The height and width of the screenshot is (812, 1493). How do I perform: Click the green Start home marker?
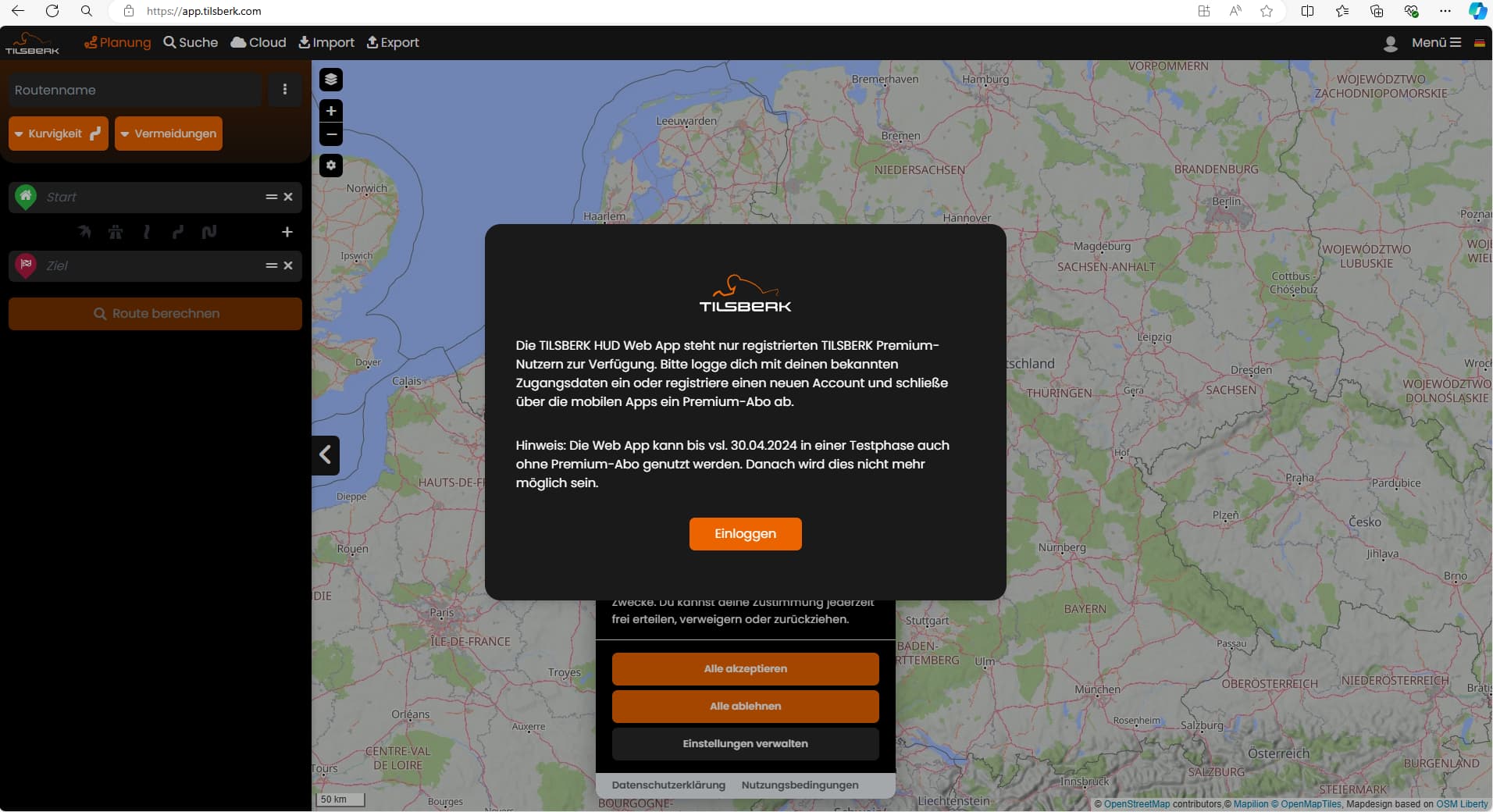pyautogui.click(x=26, y=196)
